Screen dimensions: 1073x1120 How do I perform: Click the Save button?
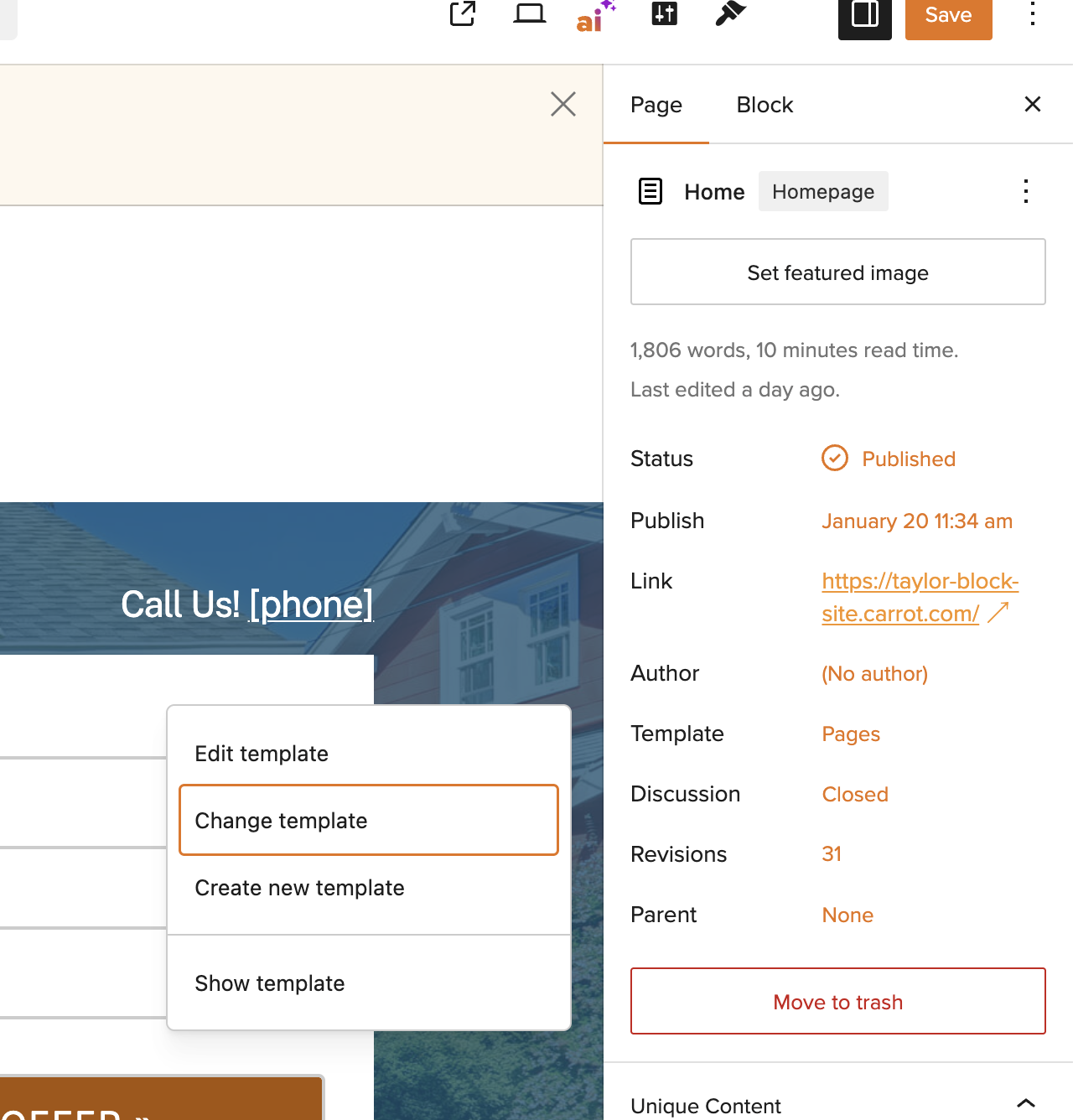pyautogui.click(x=948, y=15)
